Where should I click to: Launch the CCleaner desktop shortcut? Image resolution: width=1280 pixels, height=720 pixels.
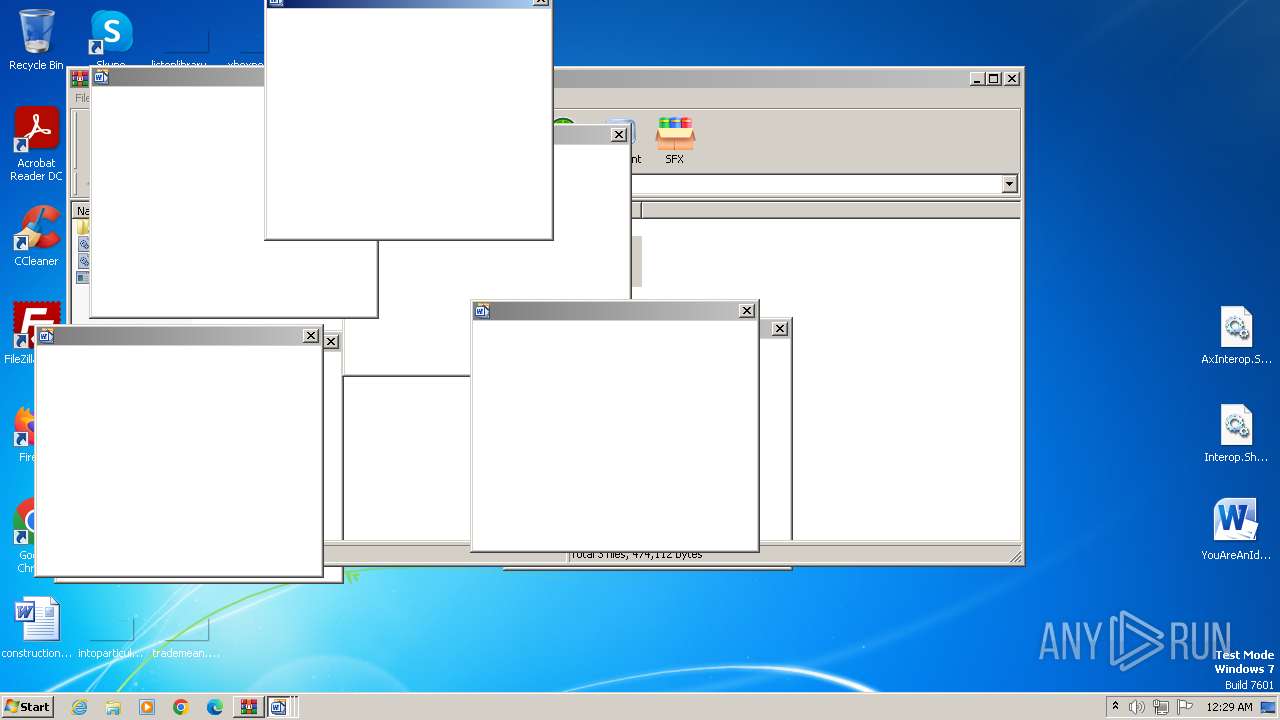[36, 236]
